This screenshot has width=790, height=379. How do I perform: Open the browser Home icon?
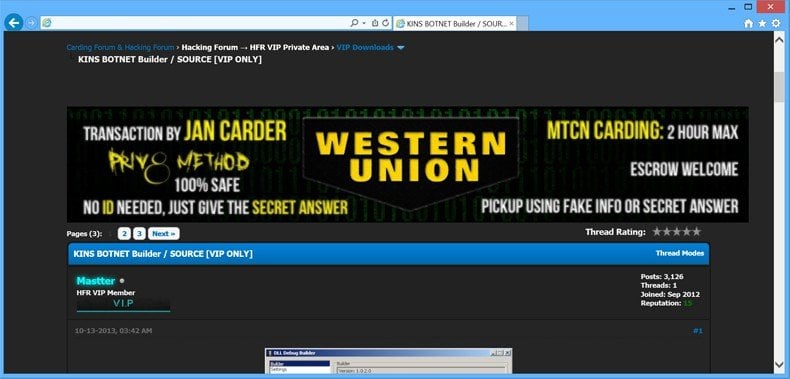click(x=749, y=23)
